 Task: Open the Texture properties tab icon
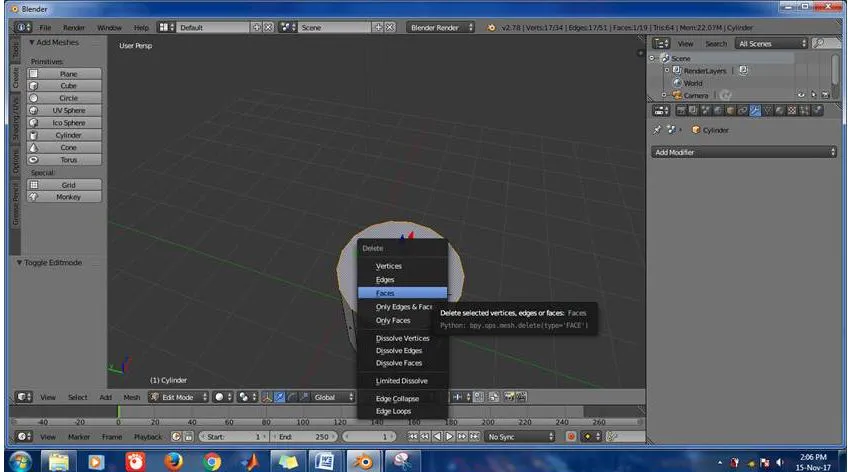tap(792, 111)
